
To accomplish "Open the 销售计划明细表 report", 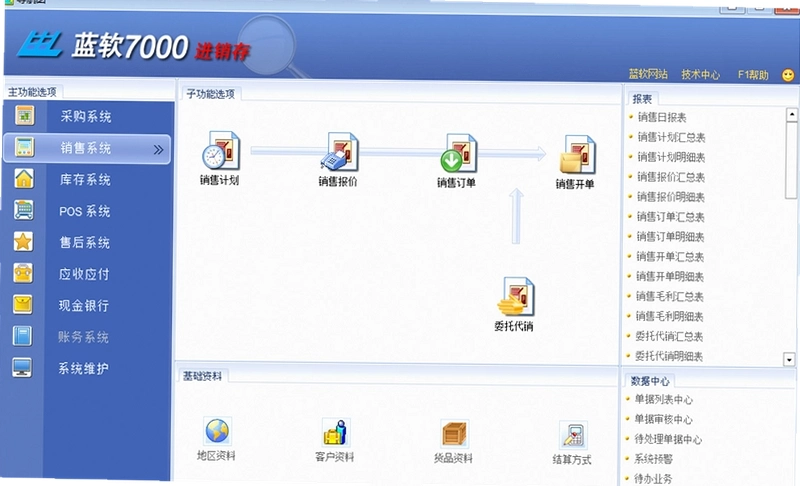I will (x=671, y=157).
